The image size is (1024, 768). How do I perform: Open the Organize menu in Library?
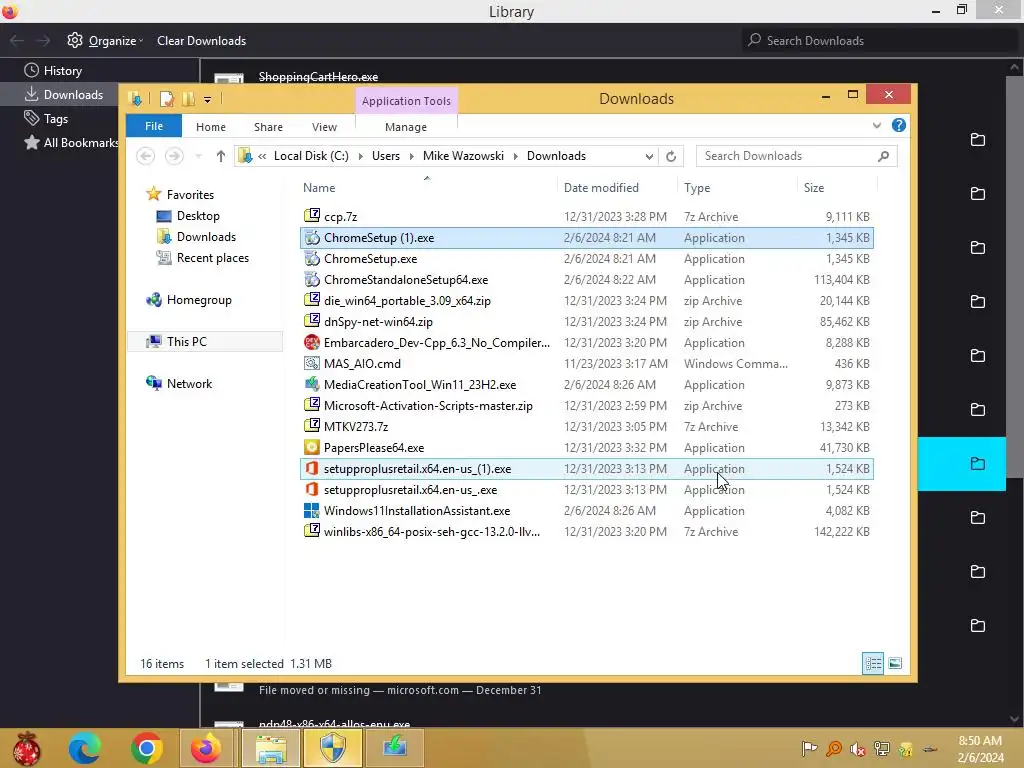click(105, 40)
